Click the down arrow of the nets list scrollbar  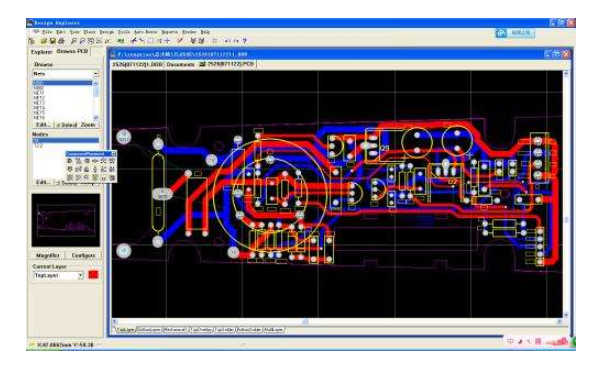click(96, 117)
